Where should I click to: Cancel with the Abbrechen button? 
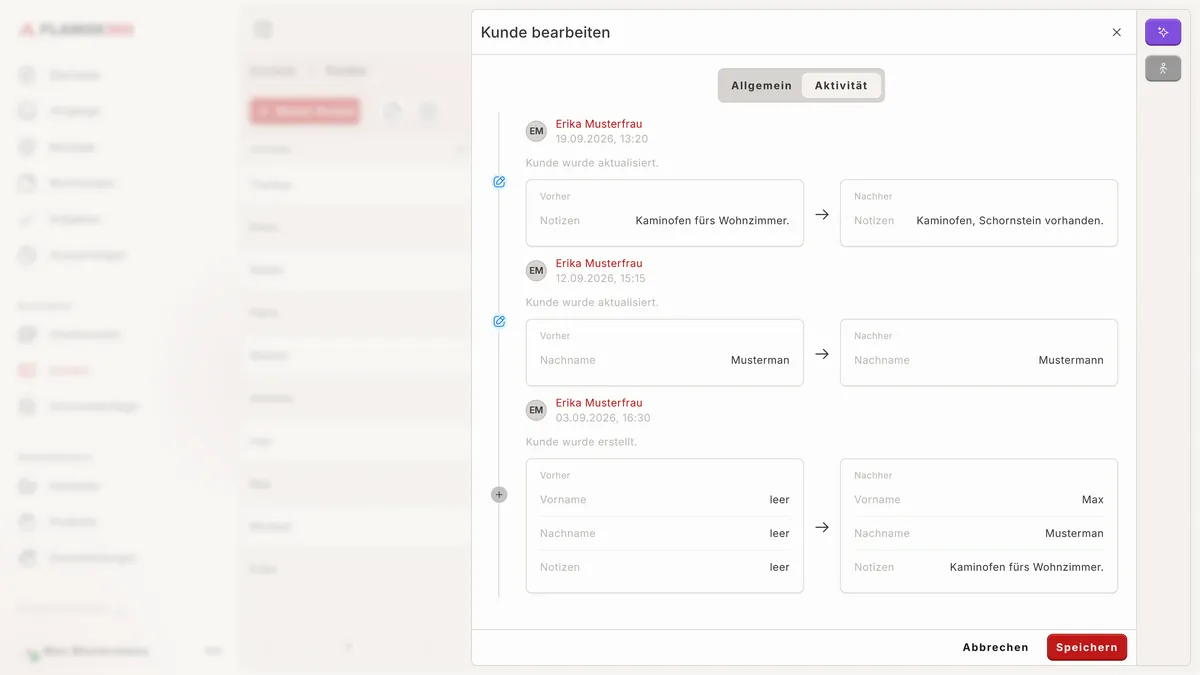click(995, 647)
